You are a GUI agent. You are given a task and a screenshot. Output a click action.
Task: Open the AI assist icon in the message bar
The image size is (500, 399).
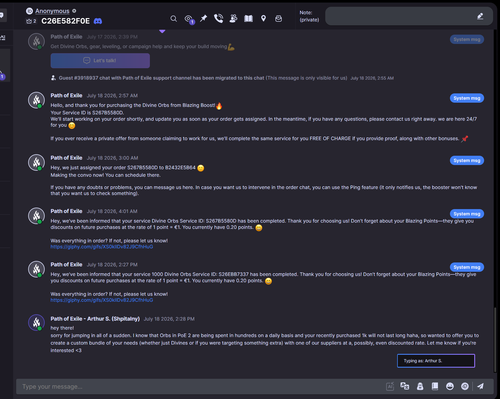tap(390, 386)
